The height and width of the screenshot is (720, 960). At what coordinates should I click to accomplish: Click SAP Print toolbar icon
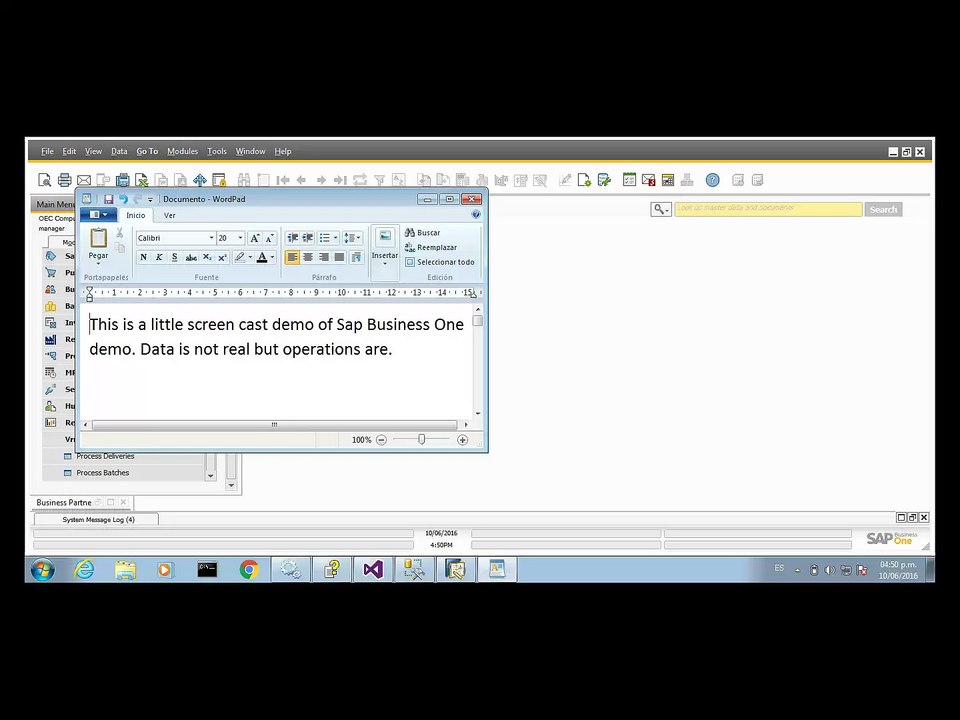coord(64,180)
